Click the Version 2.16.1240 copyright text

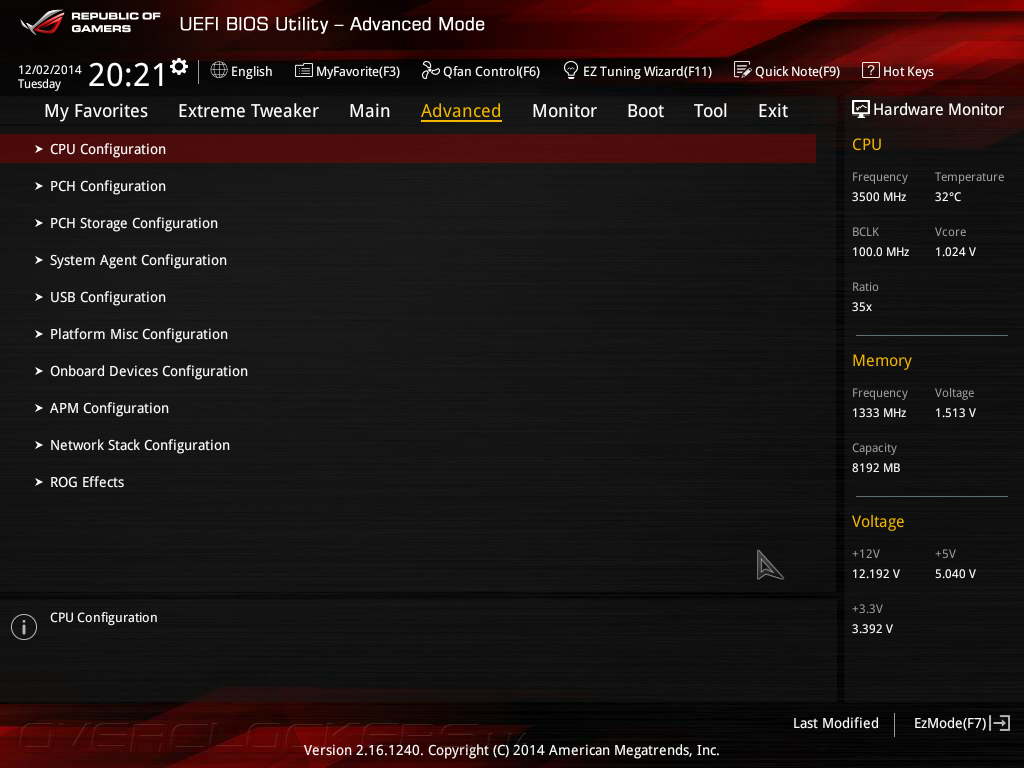[511, 750]
